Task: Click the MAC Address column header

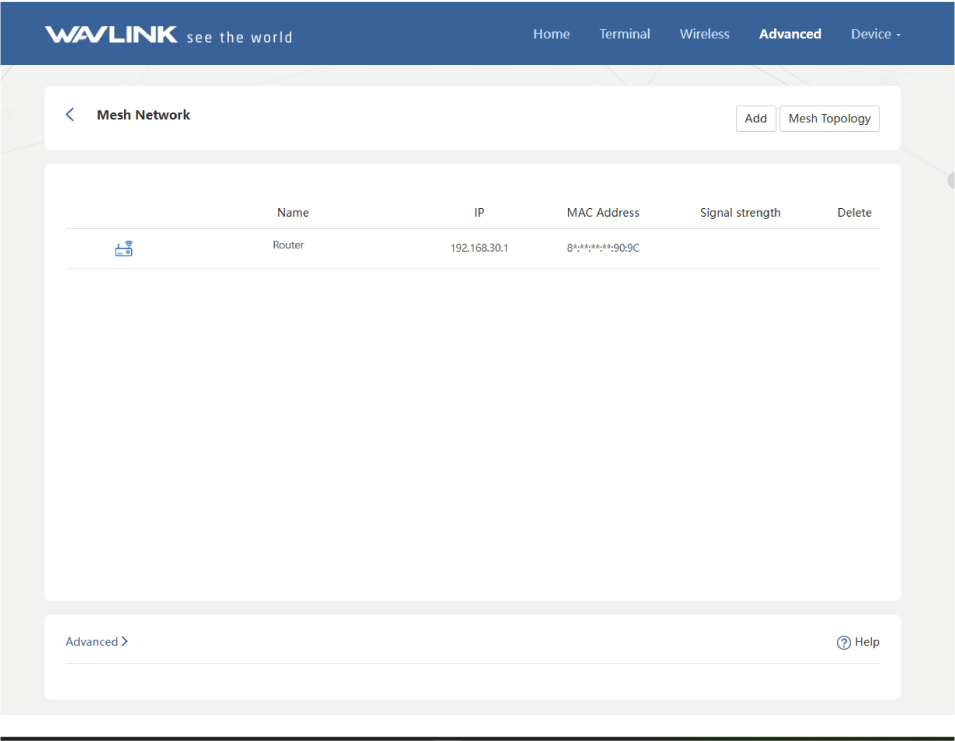Action: [x=602, y=213]
